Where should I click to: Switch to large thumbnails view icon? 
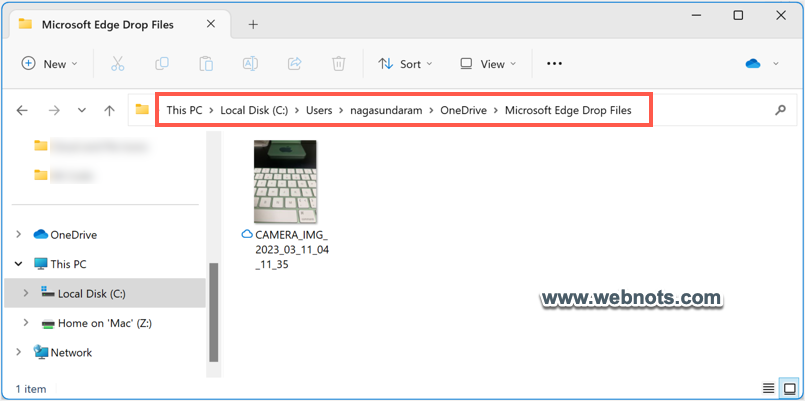pyautogui.click(x=788, y=387)
